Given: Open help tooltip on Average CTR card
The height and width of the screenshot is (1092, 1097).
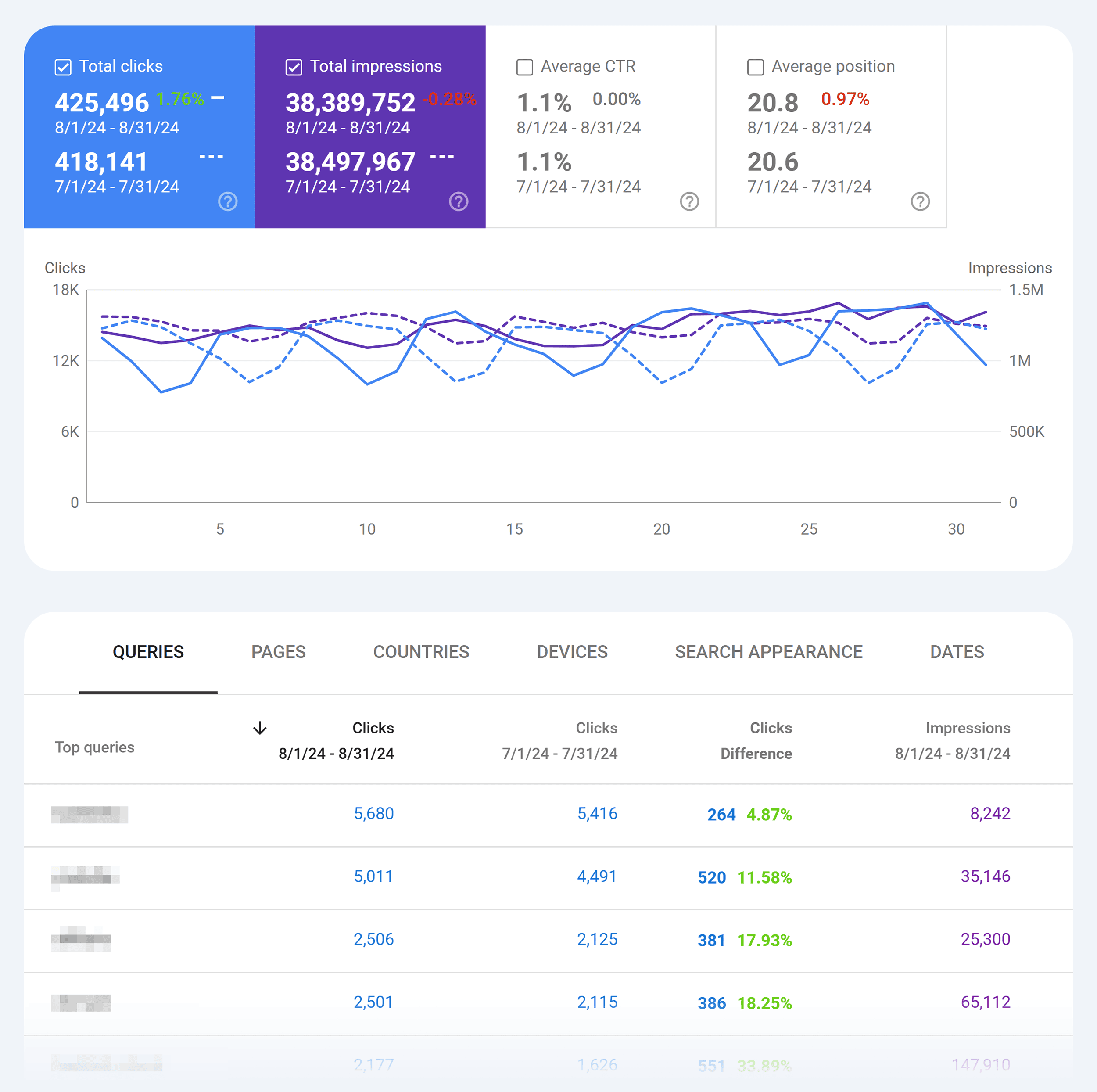Looking at the screenshot, I should pos(689,201).
